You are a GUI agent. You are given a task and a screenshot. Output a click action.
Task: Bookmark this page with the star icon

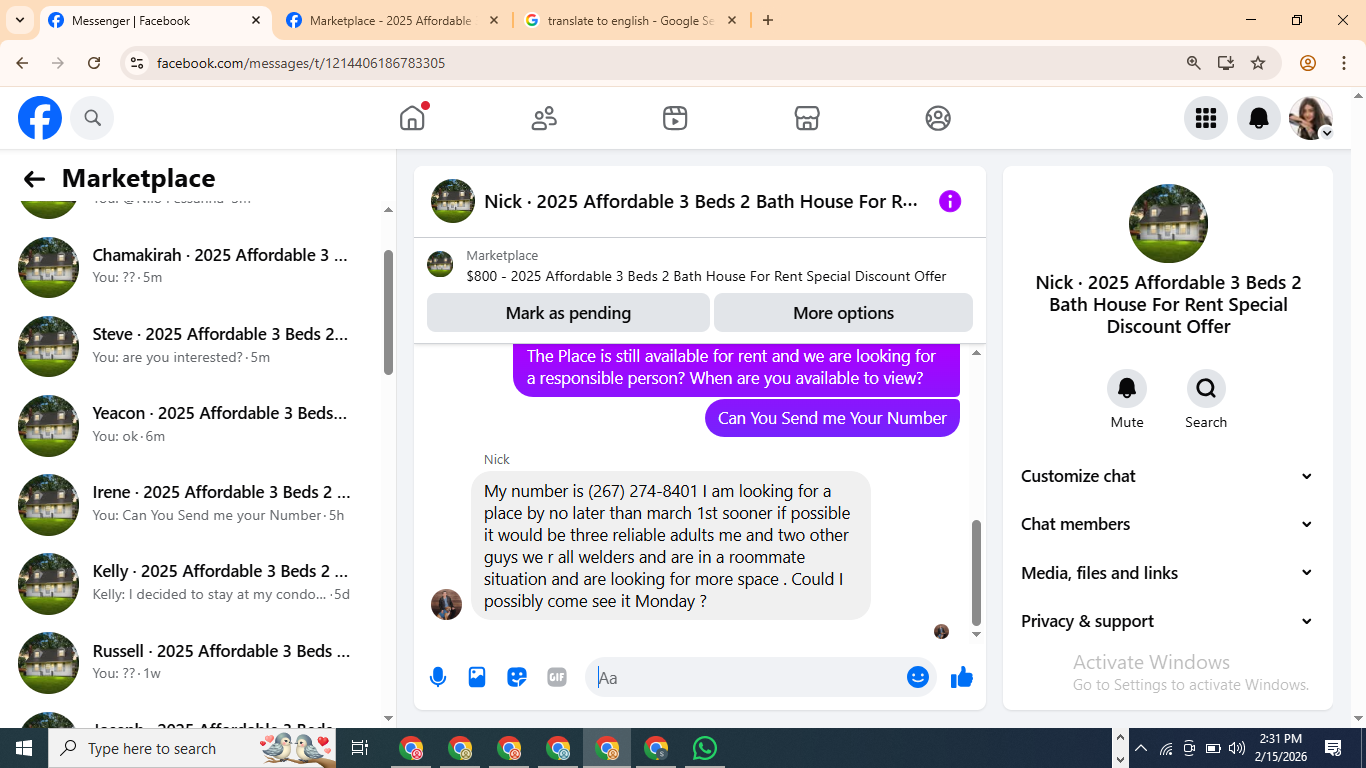coord(1258,62)
